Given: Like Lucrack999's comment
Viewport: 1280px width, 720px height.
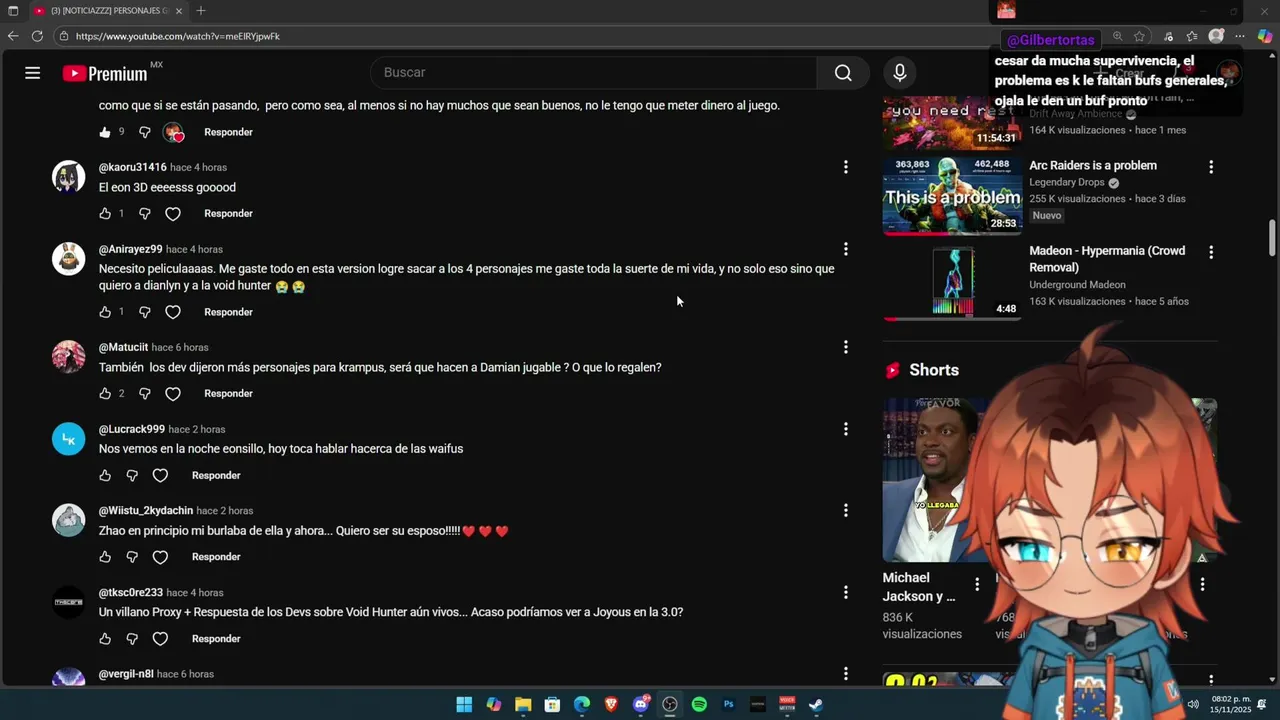Looking at the screenshot, I should (x=105, y=476).
